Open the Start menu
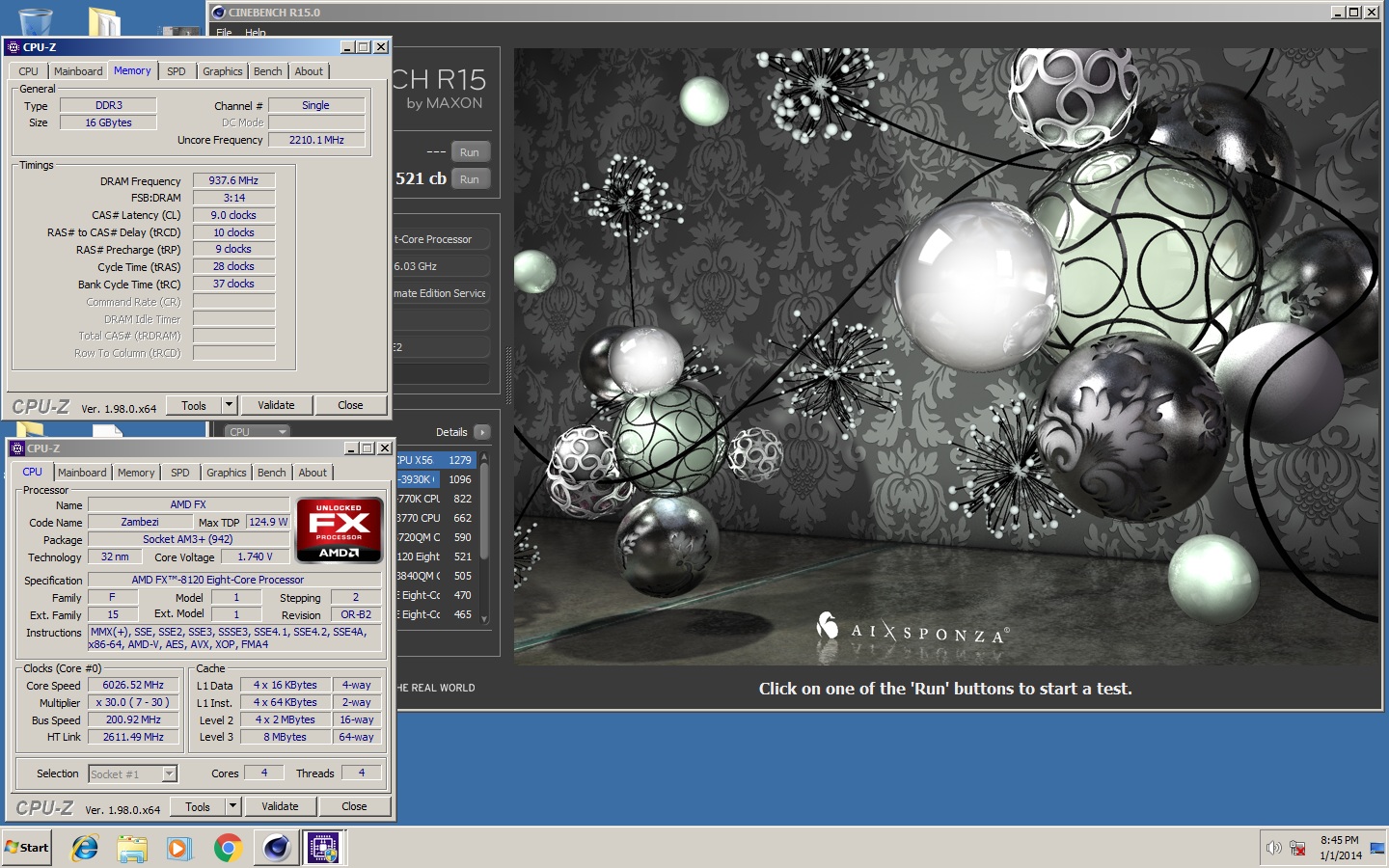This screenshot has width=1389, height=868. [x=27, y=848]
